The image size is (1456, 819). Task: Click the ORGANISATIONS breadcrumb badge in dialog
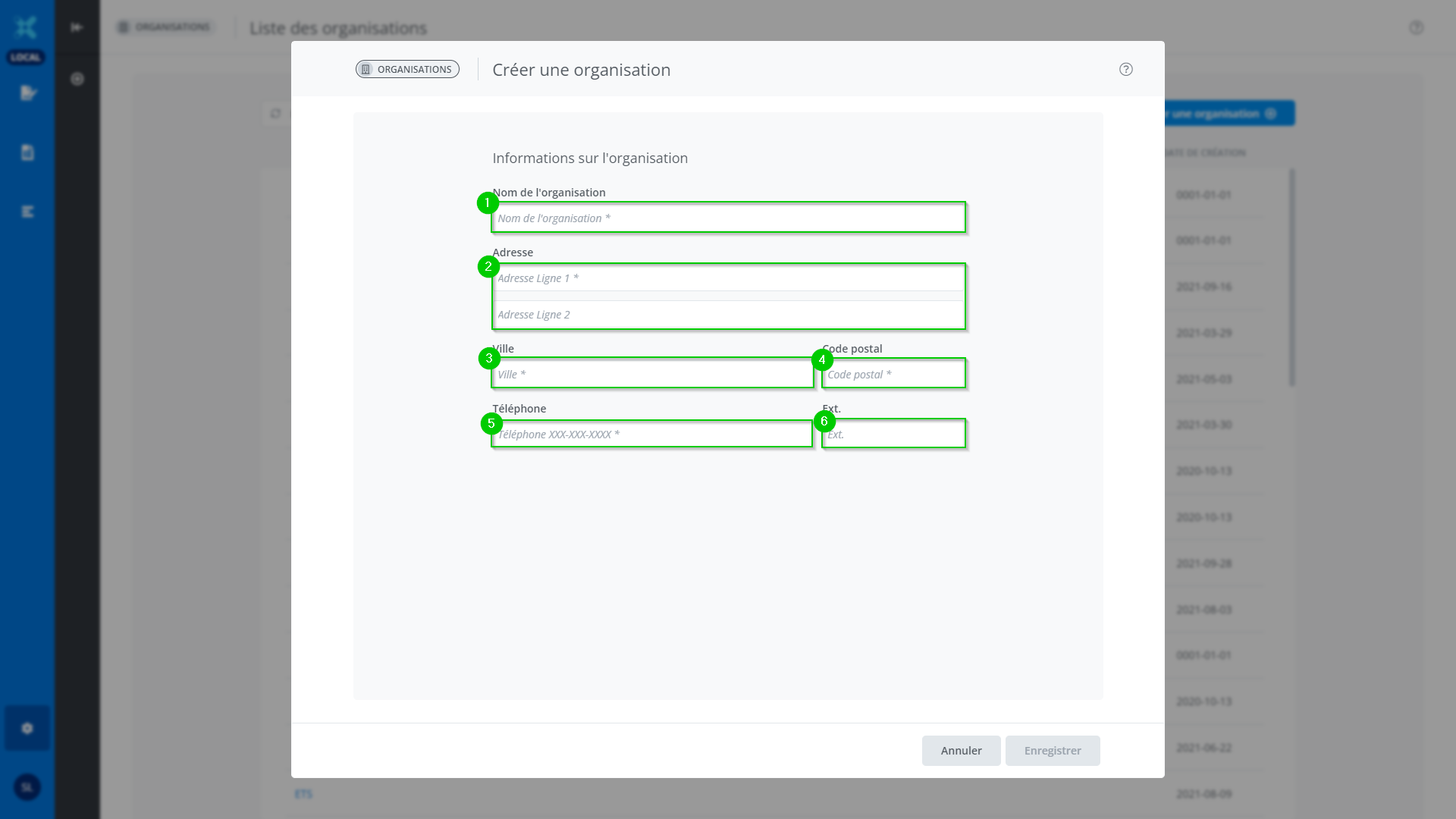tap(407, 69)
